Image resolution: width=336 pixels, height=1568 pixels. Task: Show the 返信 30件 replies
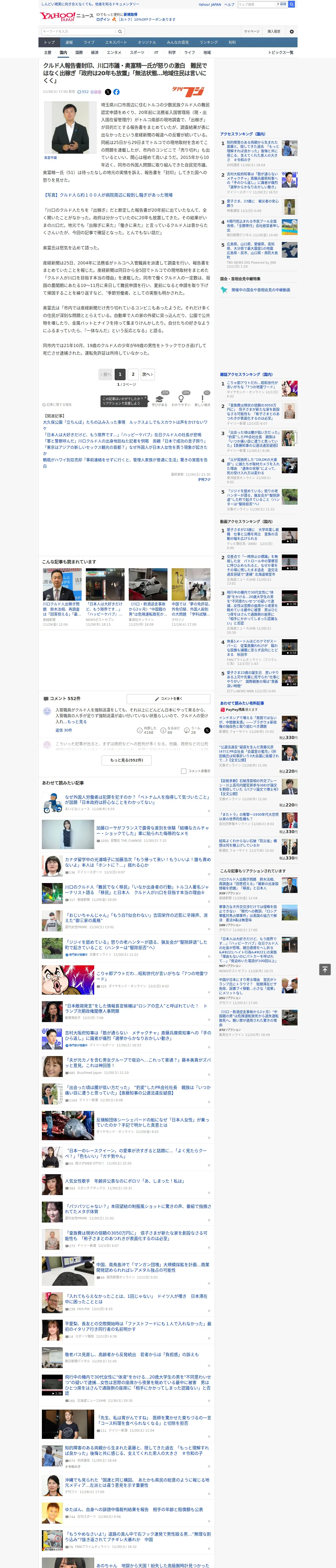(63, 730)
